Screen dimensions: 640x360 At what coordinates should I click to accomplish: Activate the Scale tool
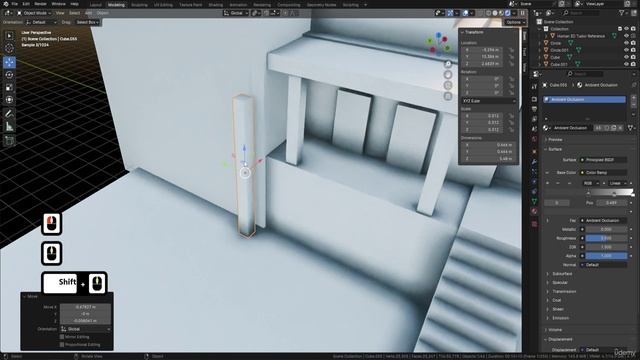click(x=9, y=87)
